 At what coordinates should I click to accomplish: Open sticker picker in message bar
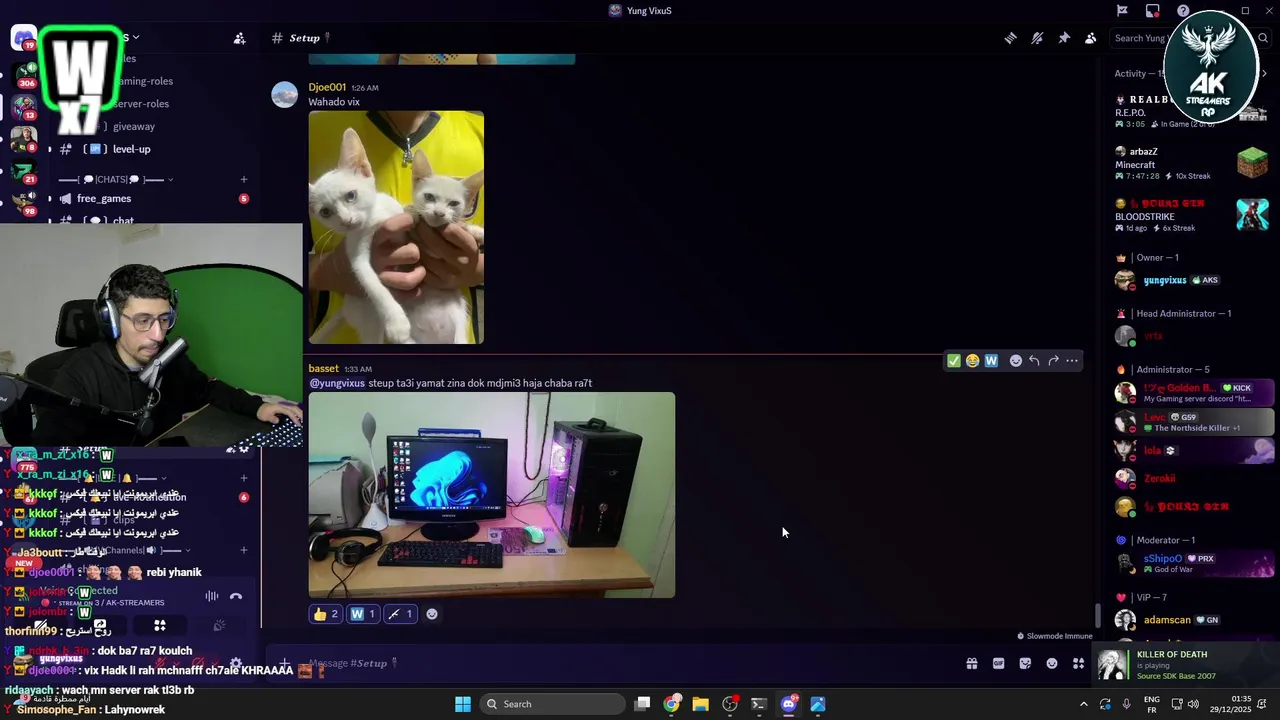point(1025,663)
